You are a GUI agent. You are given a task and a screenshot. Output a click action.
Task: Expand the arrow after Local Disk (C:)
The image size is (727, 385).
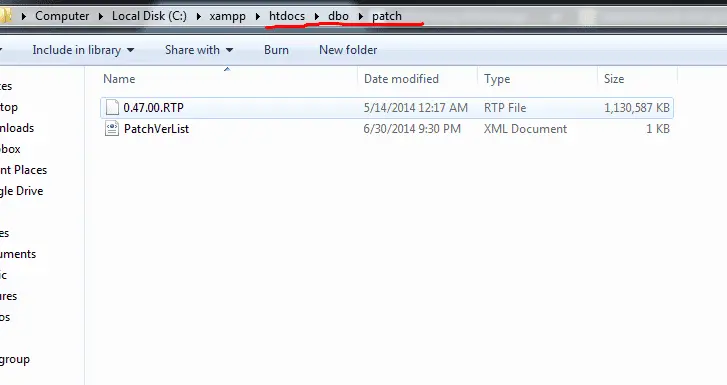[198, 17]
